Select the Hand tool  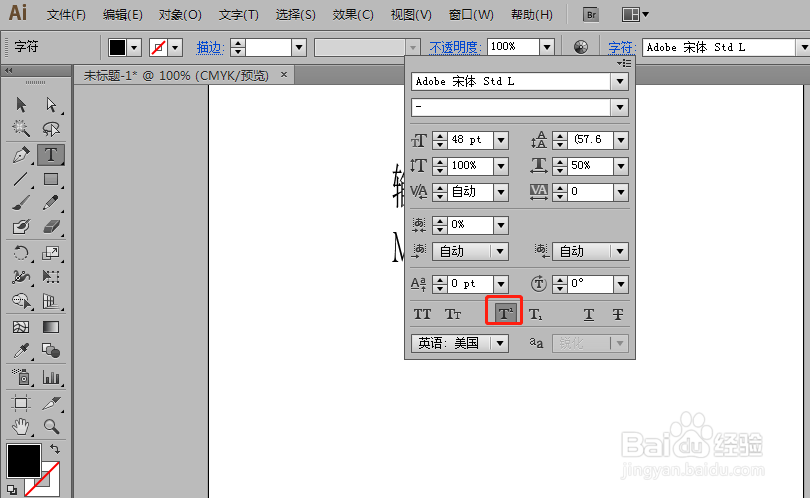click(x=21, y=426)
